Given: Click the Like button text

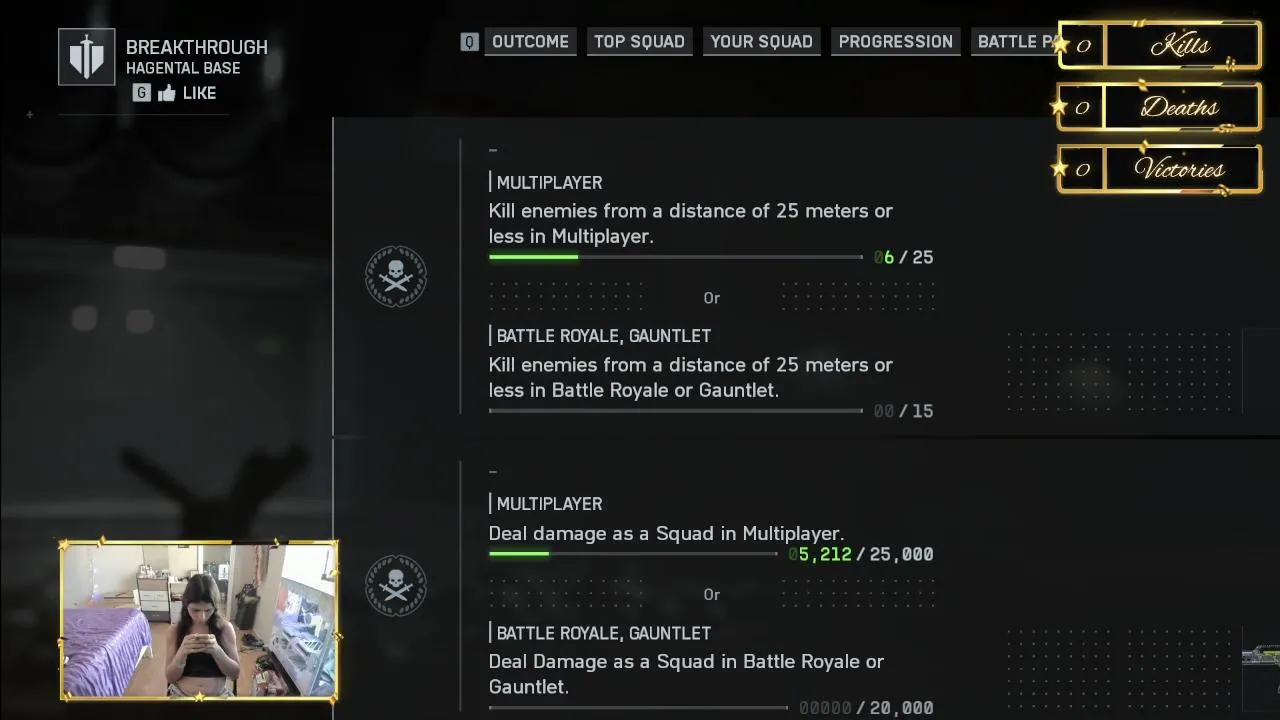Looking at the screenshot, I should (x=199, y=93).
